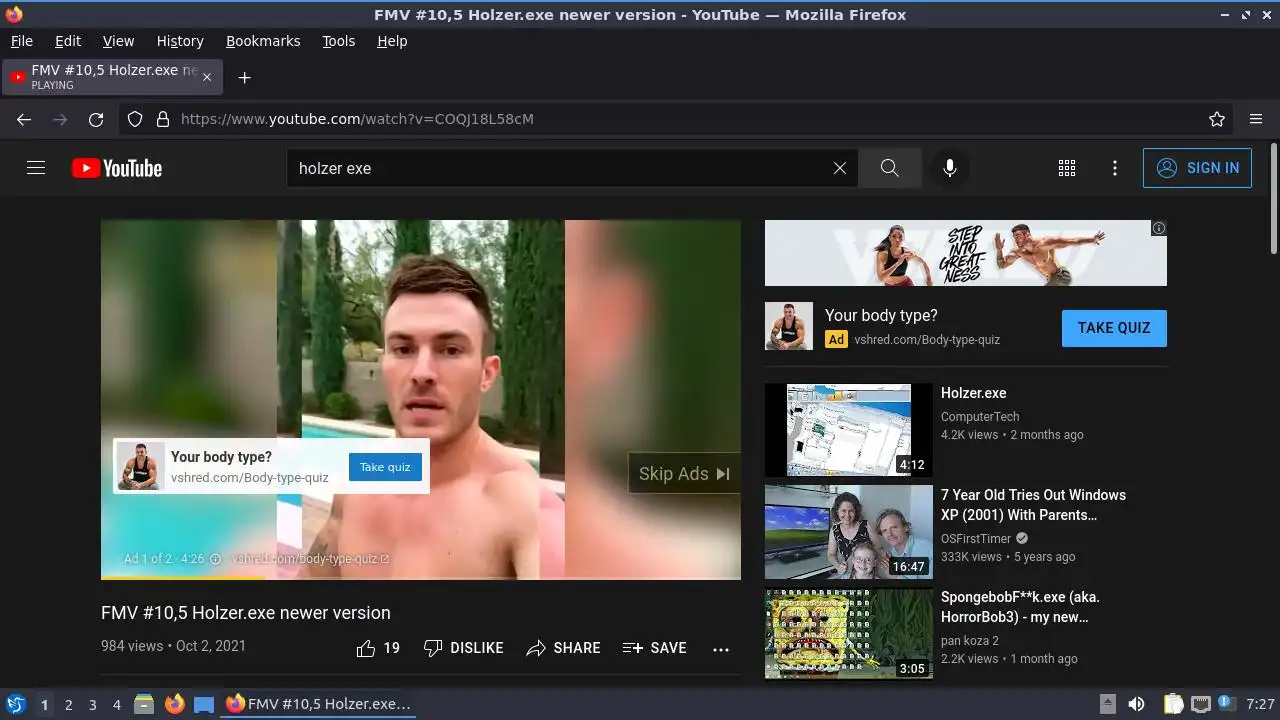Go back with browser back arrow

click(x=24, y=119)
